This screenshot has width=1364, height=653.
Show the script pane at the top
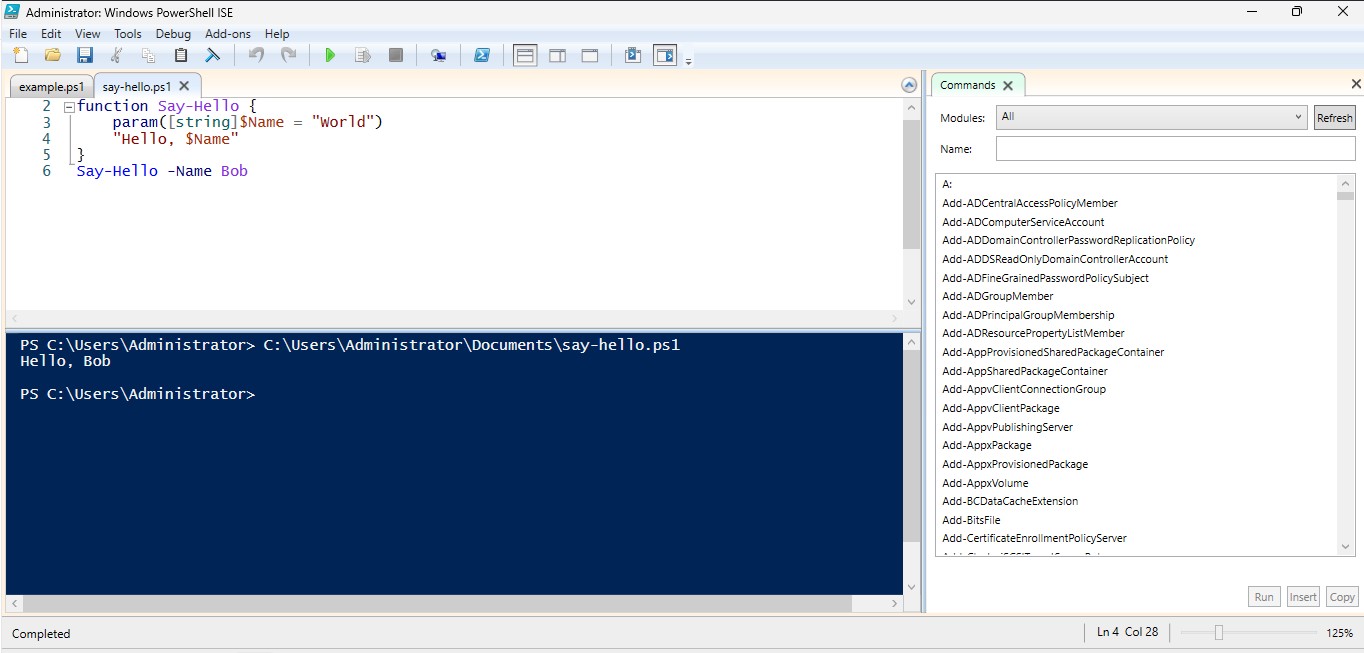point(525,55)
